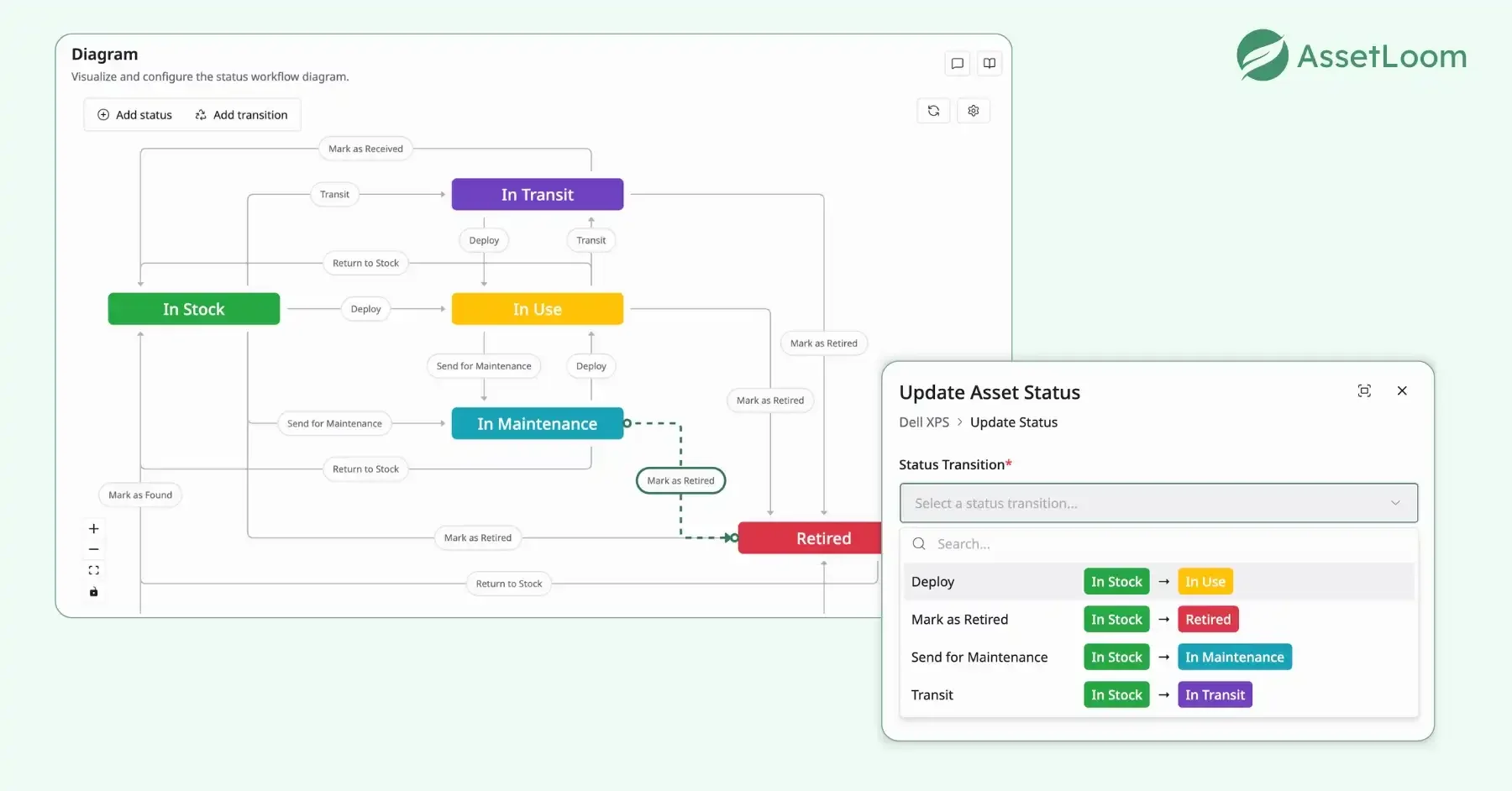Click the transition Search field
Viewport: 1512px width, 791px height.
click(x=1158, y=544)
